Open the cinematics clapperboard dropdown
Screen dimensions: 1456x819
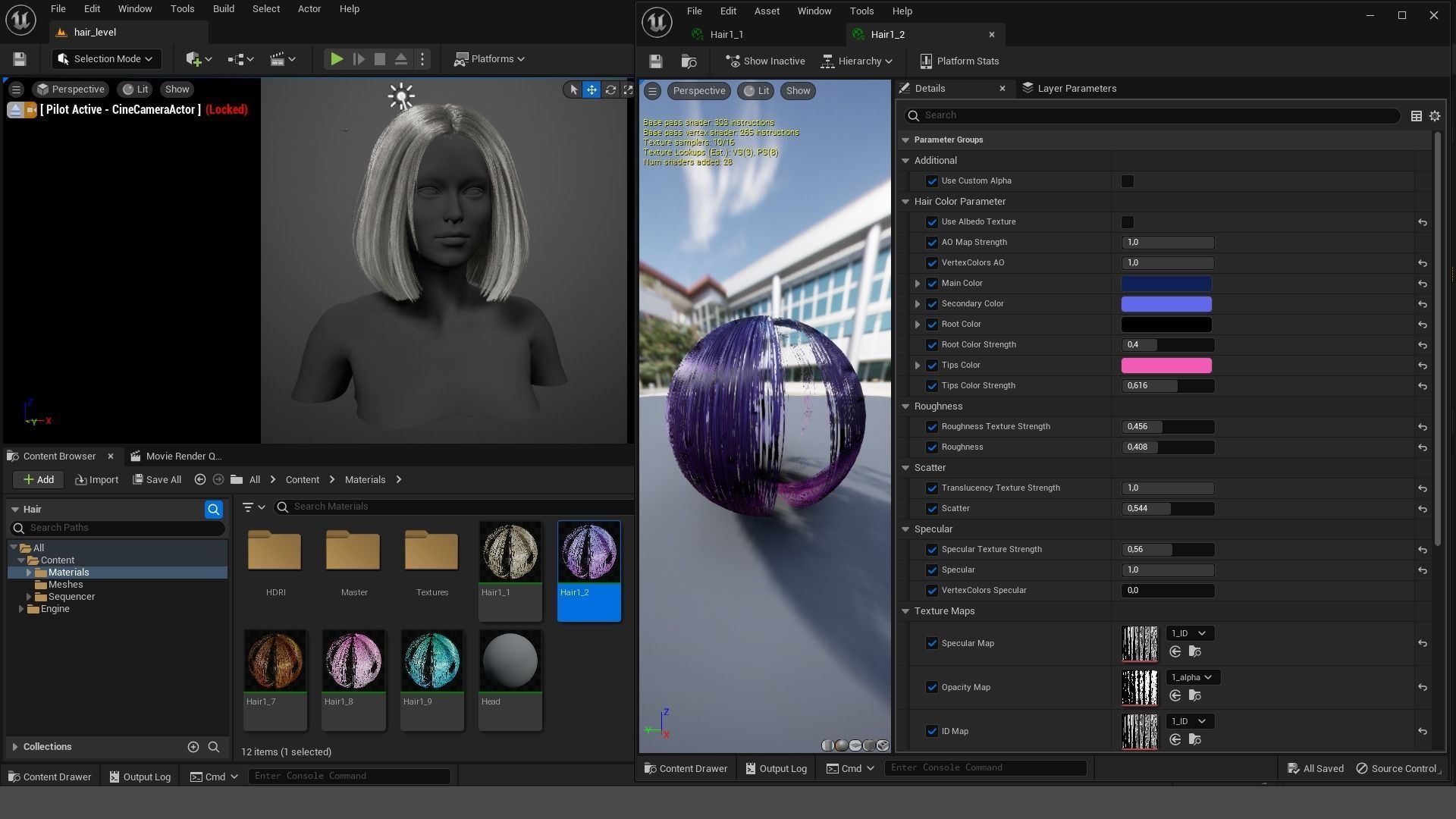click(283, 59)
